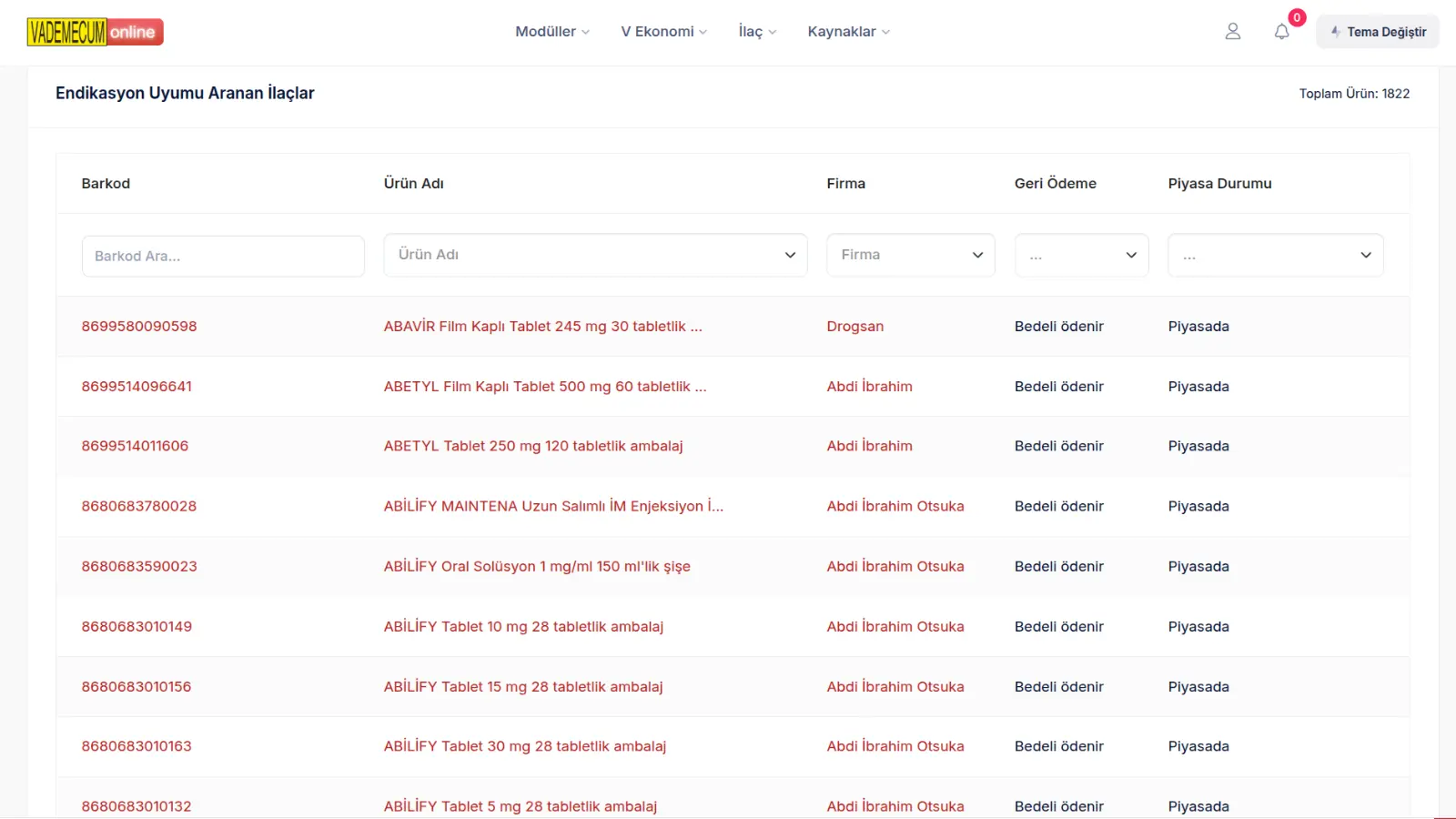Click the Piyasa Durumu column header
Viewport: 1456px width, 819px height.
click(1220, 184)
